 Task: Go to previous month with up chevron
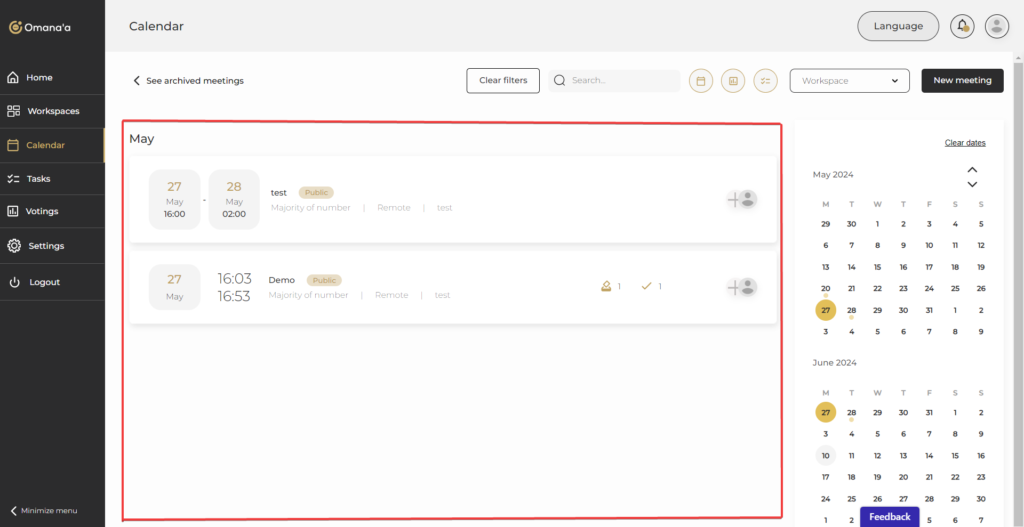pyautogui.click(x=972, y=169)
